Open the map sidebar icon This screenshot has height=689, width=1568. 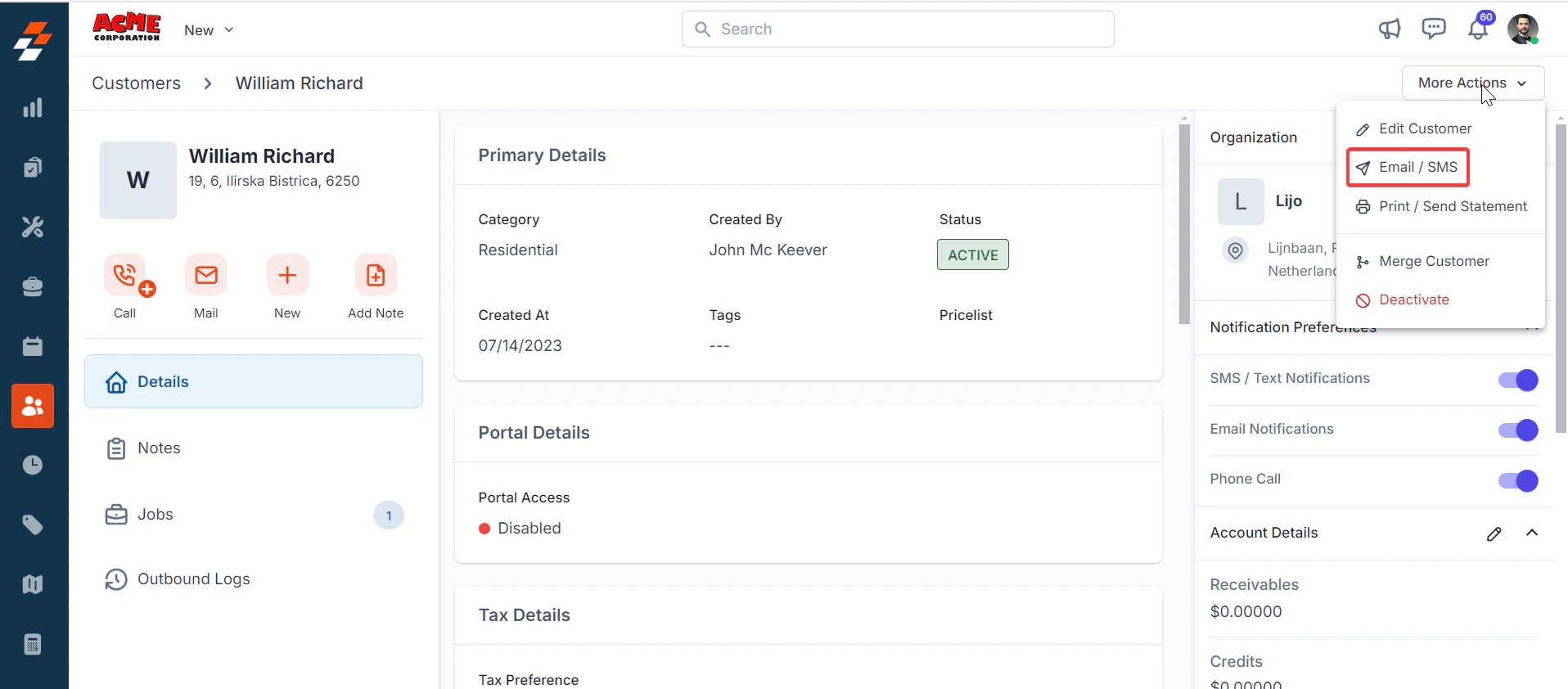tap(33, 584)
